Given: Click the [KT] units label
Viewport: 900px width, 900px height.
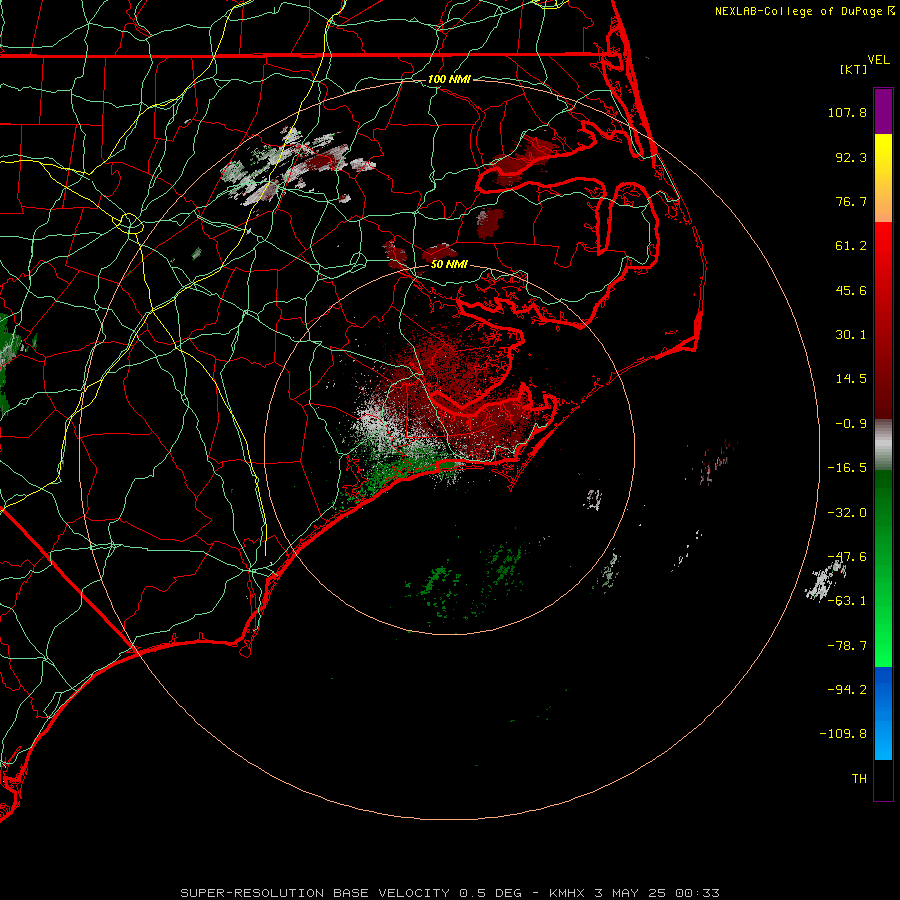Looking at the screenshot, I should coord(854,69).
